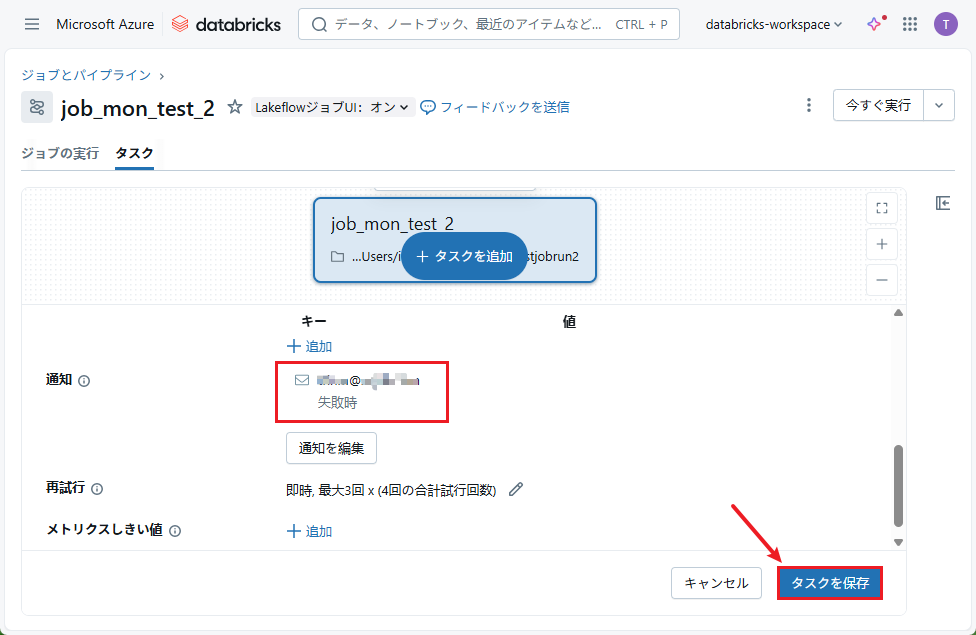This screenshot has height=635, width=976.
Task: Click the 今すぐ実行 button
Action: pyautogui.click(x=878, y=105)
